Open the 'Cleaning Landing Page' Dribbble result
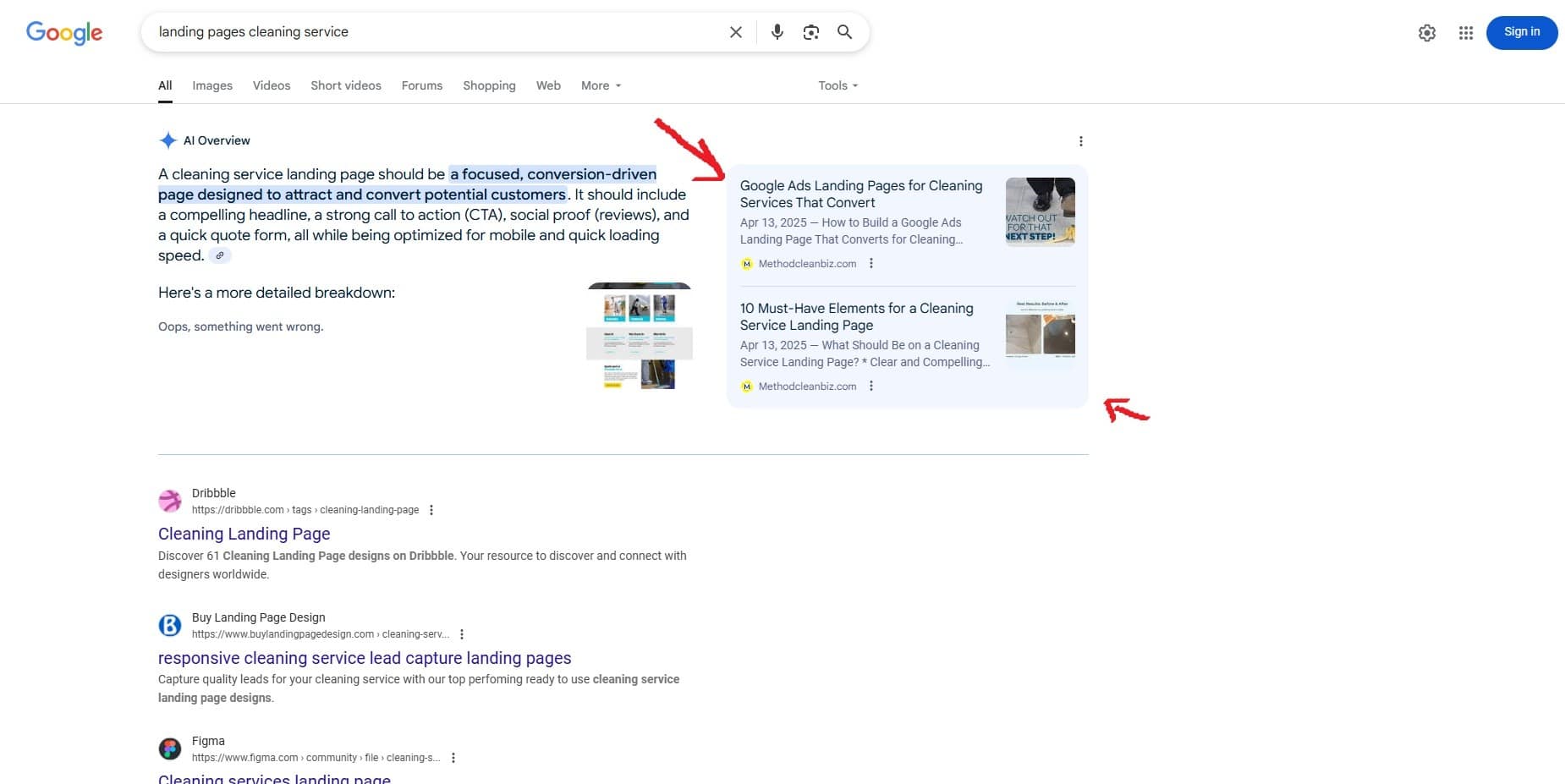 point(244,534)
